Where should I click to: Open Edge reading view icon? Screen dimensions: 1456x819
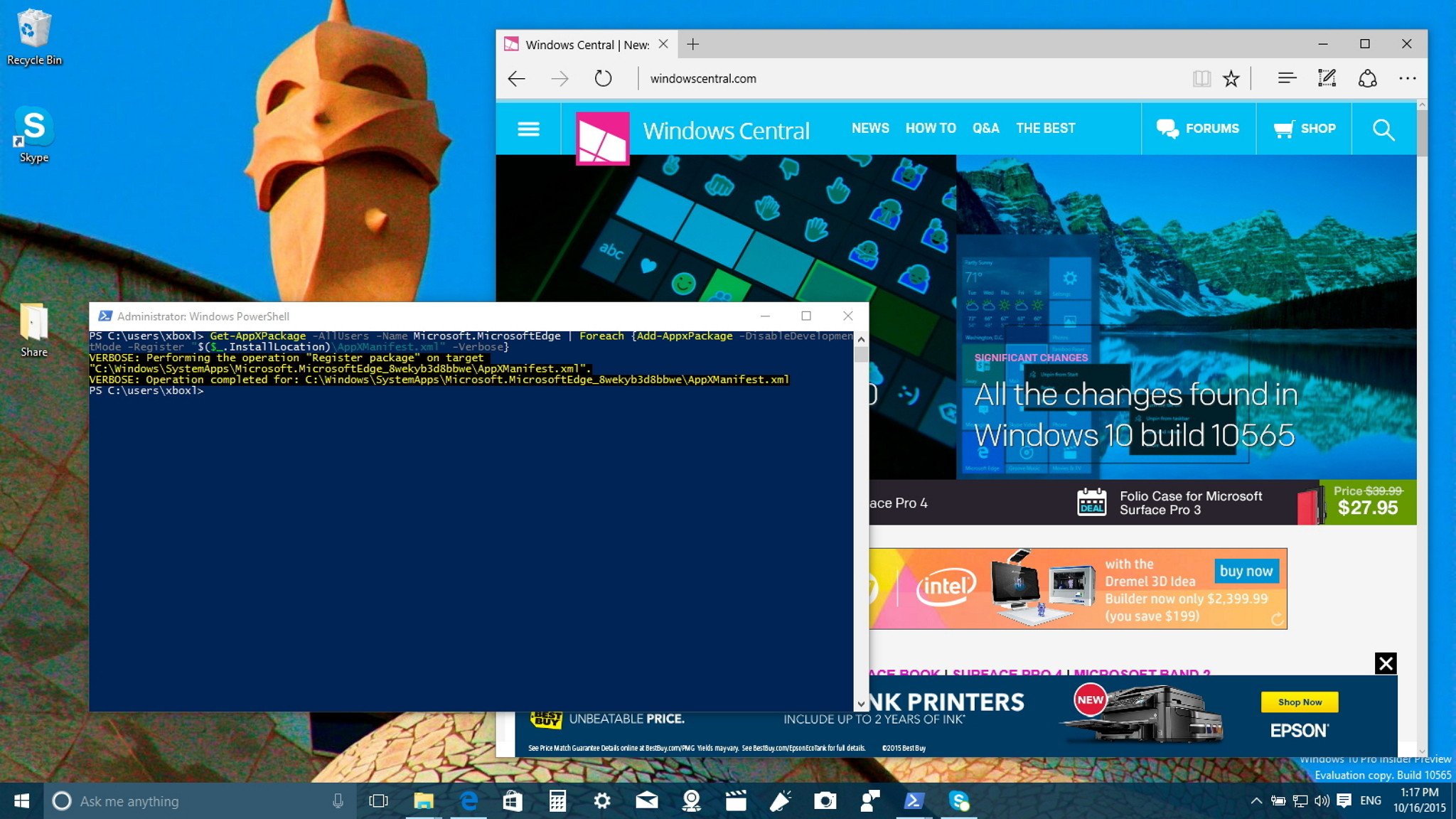[1201, 78]
